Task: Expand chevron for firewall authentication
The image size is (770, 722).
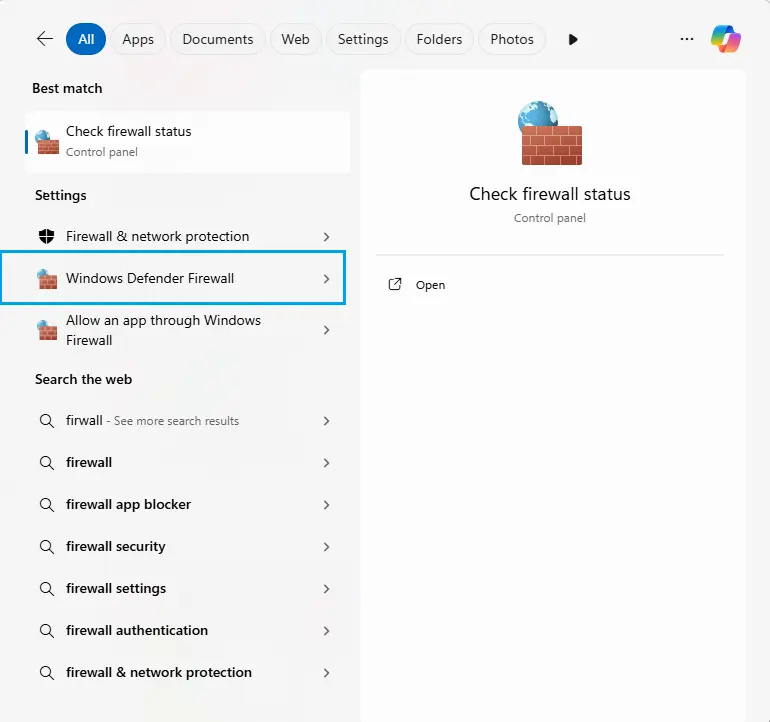Action: pos(326,631)
